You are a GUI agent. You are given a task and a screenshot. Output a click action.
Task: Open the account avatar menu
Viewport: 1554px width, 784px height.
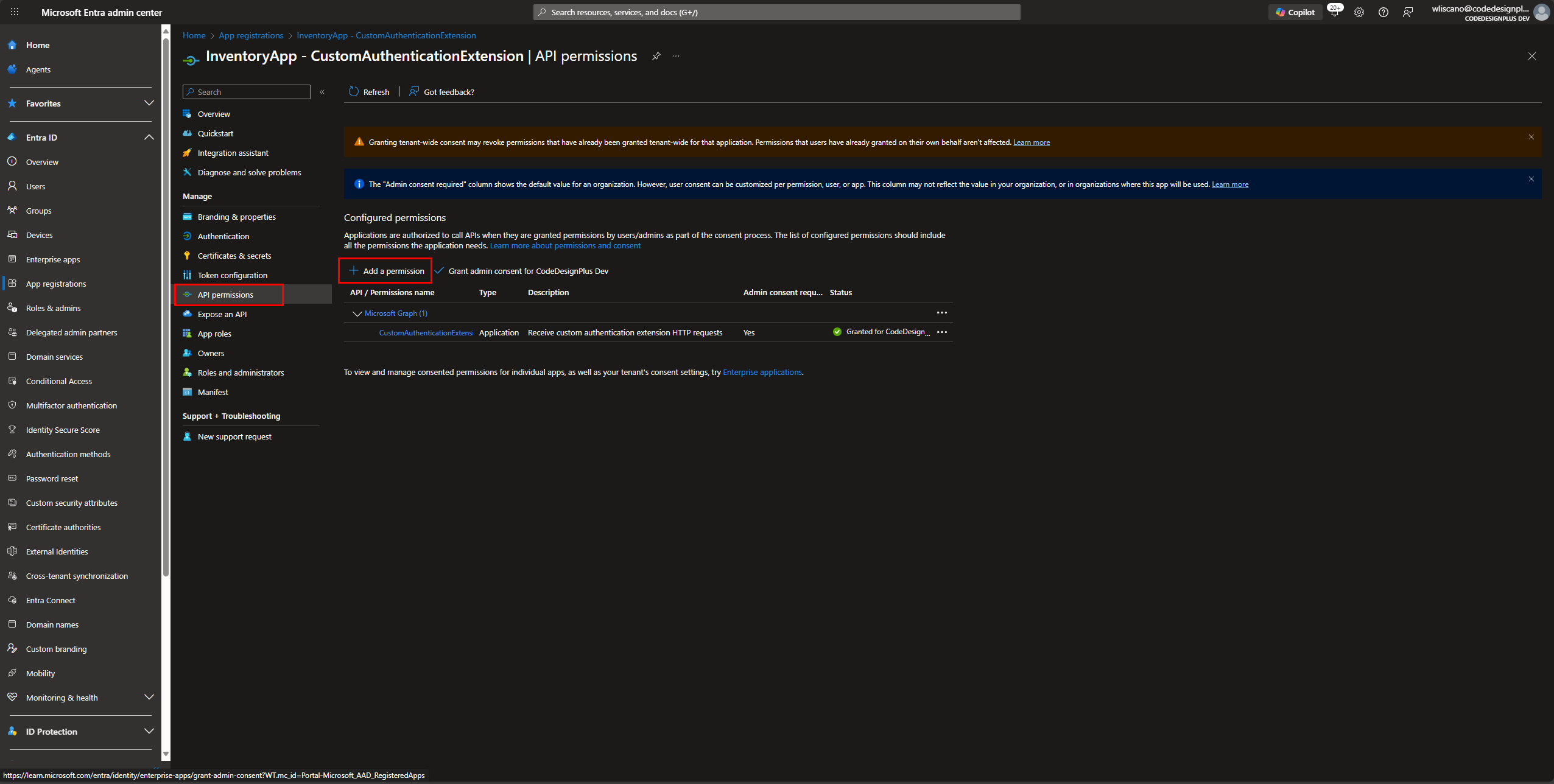click(1542, 12)
